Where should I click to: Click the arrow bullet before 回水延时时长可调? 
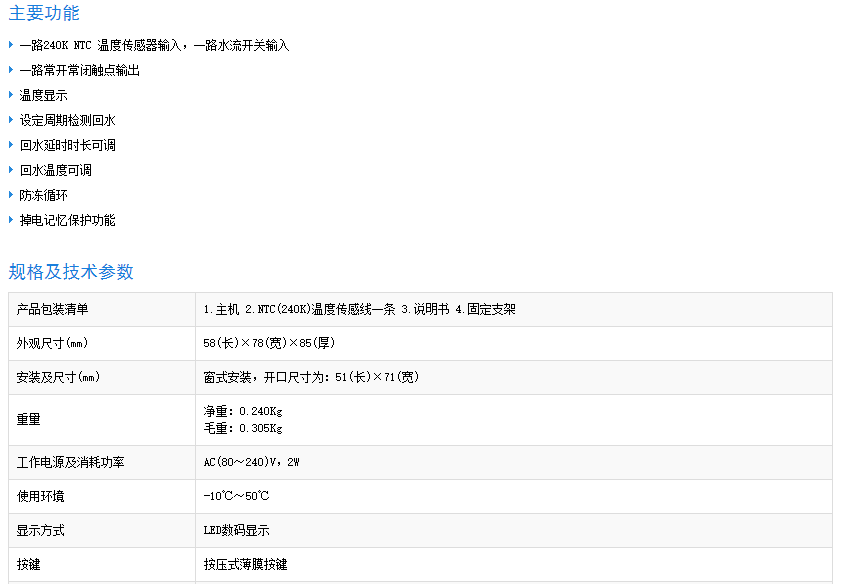[11, 145]
